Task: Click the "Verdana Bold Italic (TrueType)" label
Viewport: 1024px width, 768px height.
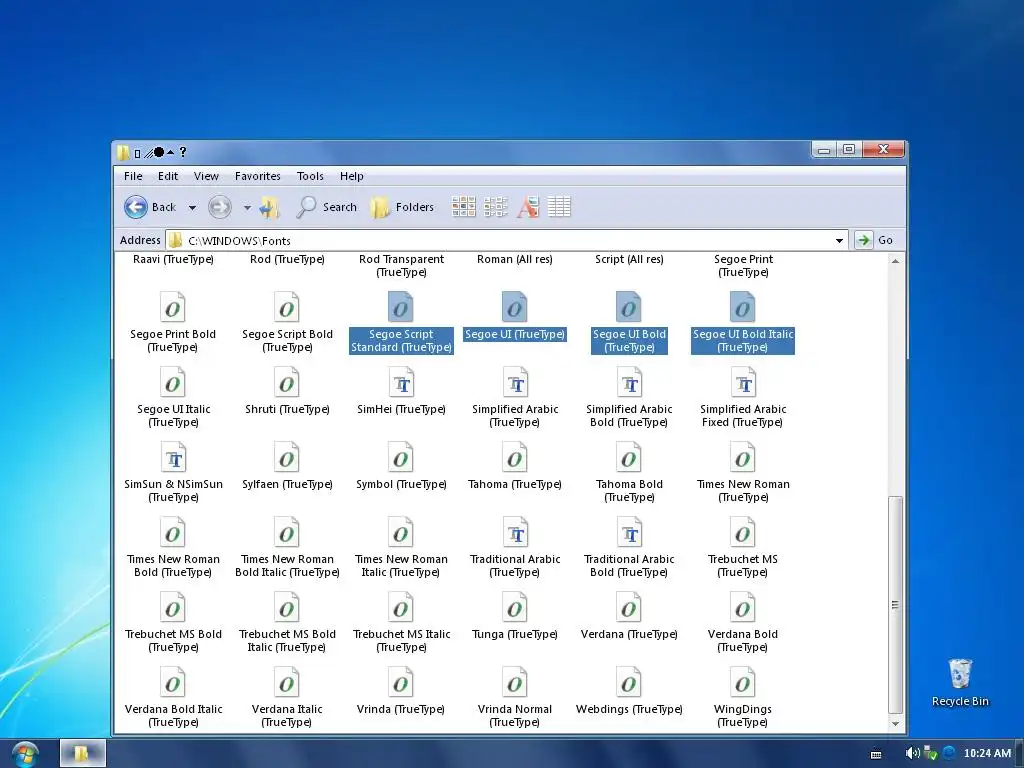Action: click(173, 716)
